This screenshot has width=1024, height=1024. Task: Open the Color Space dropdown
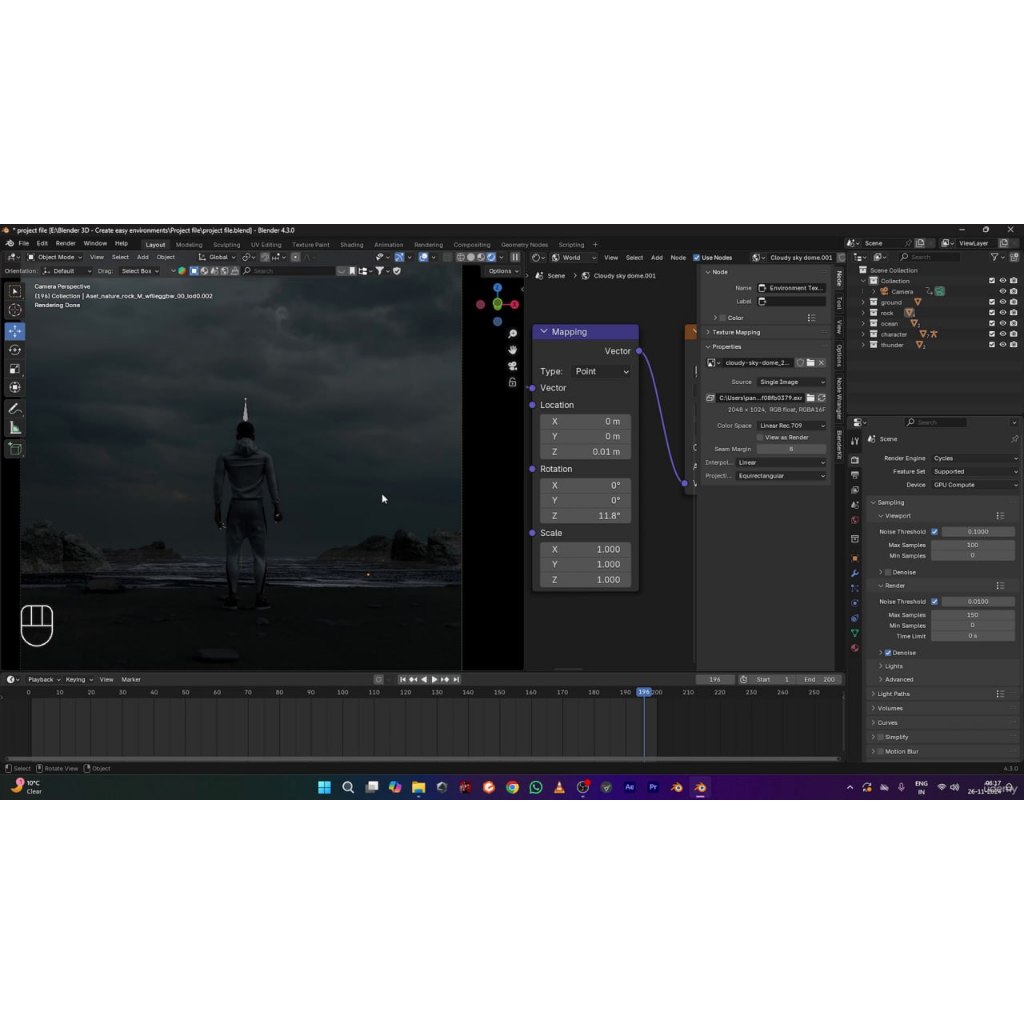(x=792, y=426)
